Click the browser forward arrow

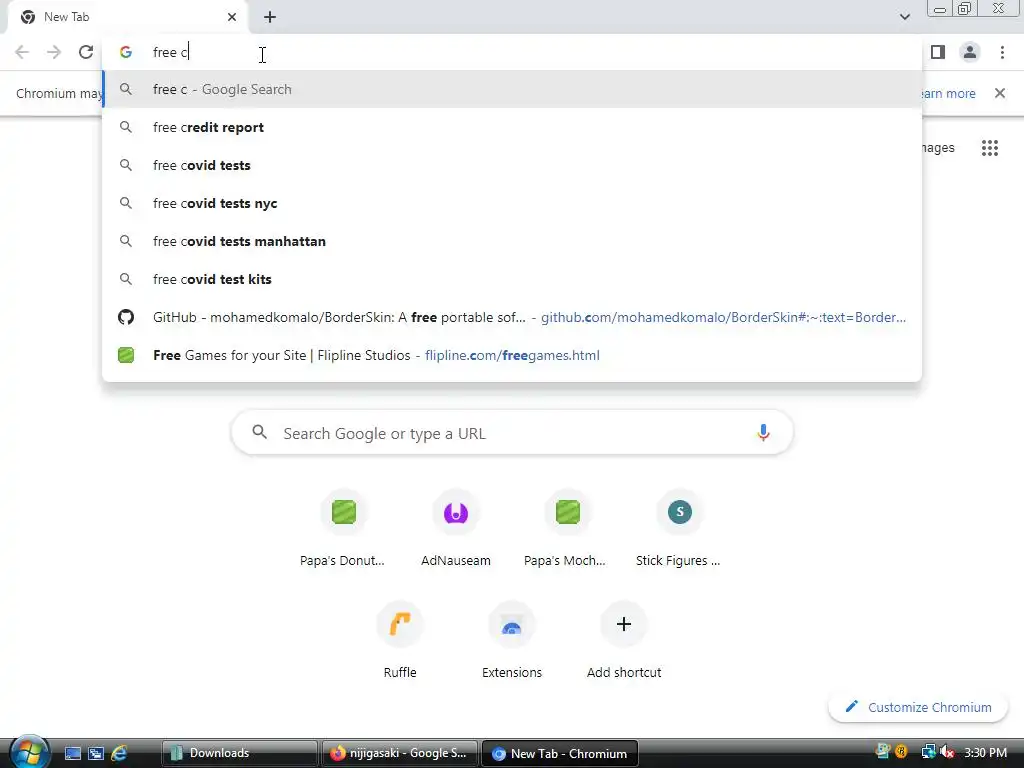coord(54,52)
